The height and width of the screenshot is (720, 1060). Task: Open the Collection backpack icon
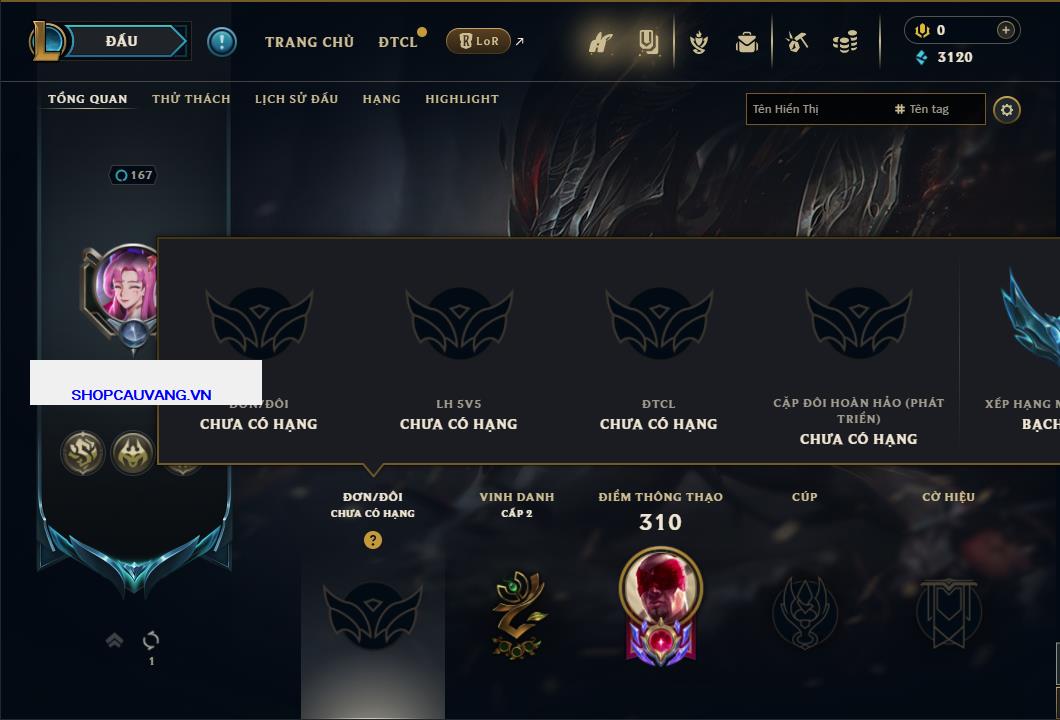point(746,43)
